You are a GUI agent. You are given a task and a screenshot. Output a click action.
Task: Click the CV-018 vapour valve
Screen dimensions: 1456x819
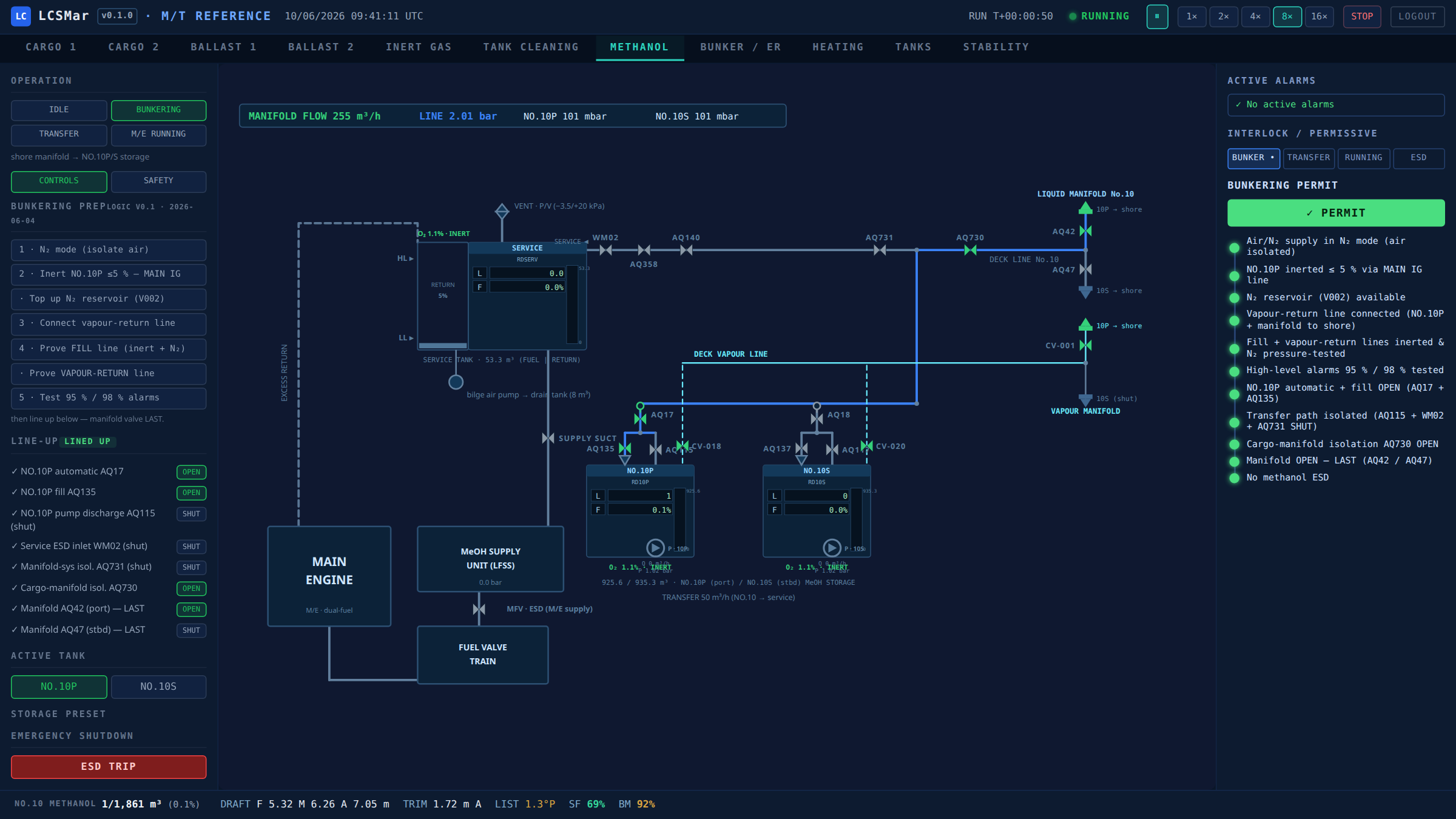pyautogui.click(x=682, y=447)
